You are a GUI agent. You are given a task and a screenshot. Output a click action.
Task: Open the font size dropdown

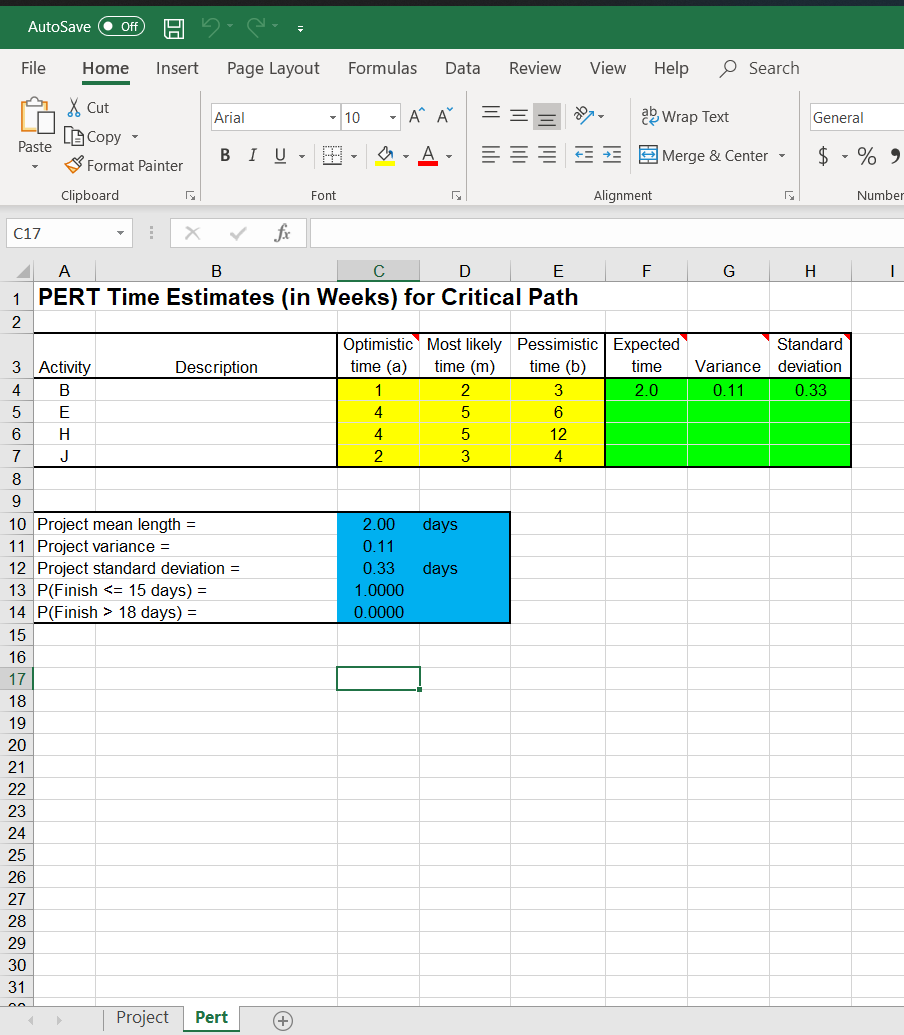pyautogui.click(x=389, y=116)
